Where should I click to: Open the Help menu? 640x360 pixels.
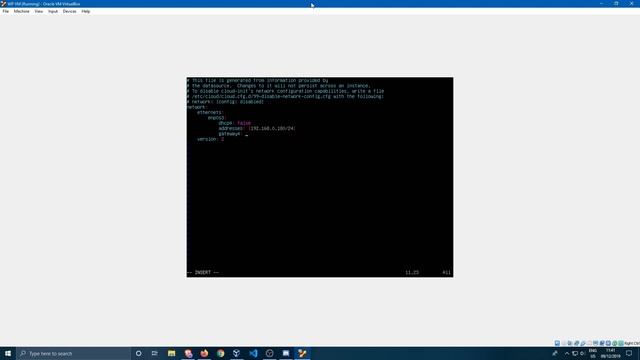(85, 11)
